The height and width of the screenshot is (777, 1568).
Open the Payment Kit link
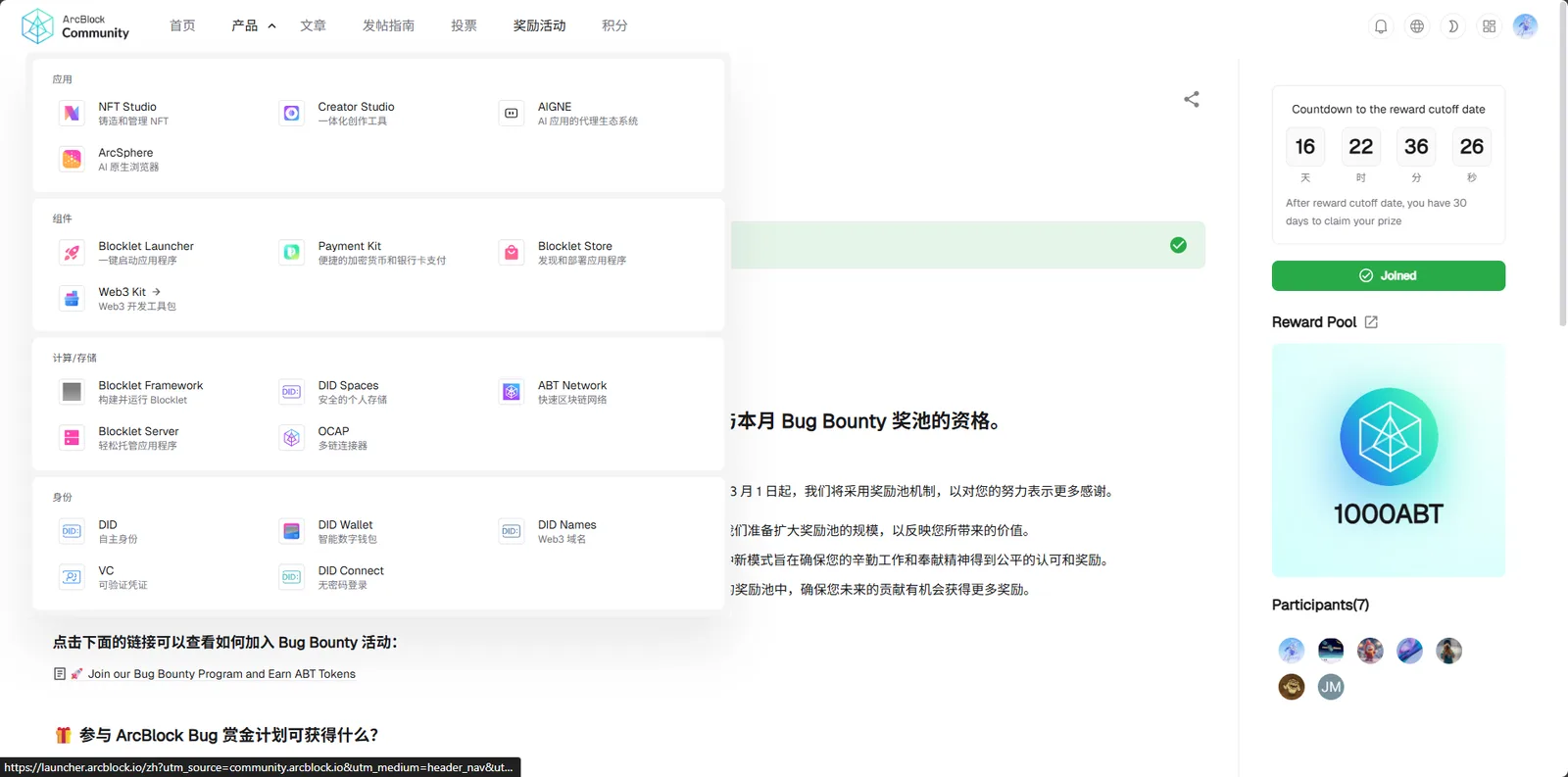click(350, 246)
